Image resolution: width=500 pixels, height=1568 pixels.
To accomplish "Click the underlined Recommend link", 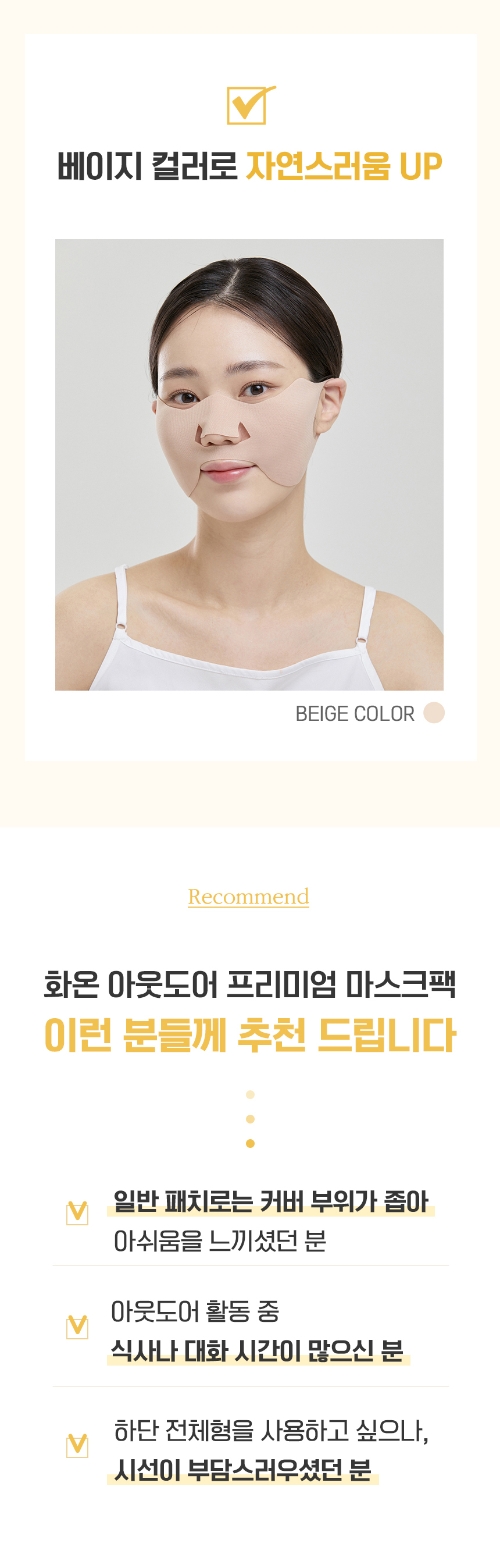I will 248,896.
